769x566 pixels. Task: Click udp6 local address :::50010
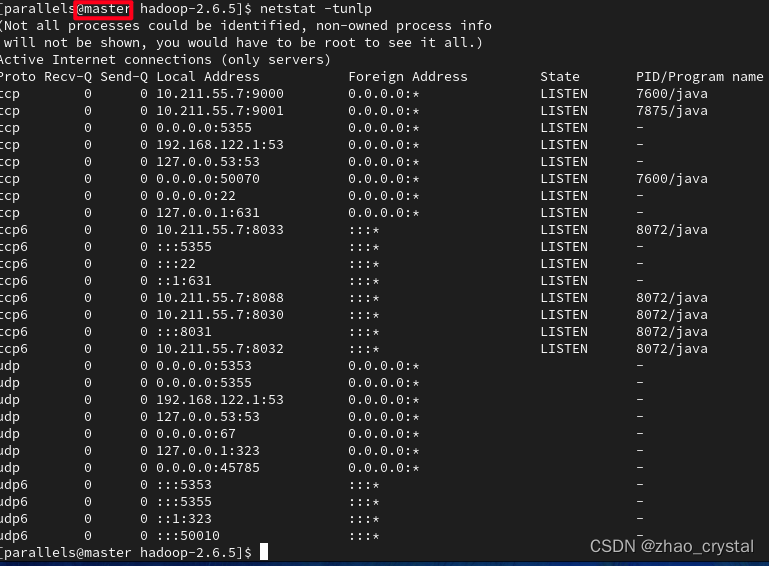click(188, 536)
